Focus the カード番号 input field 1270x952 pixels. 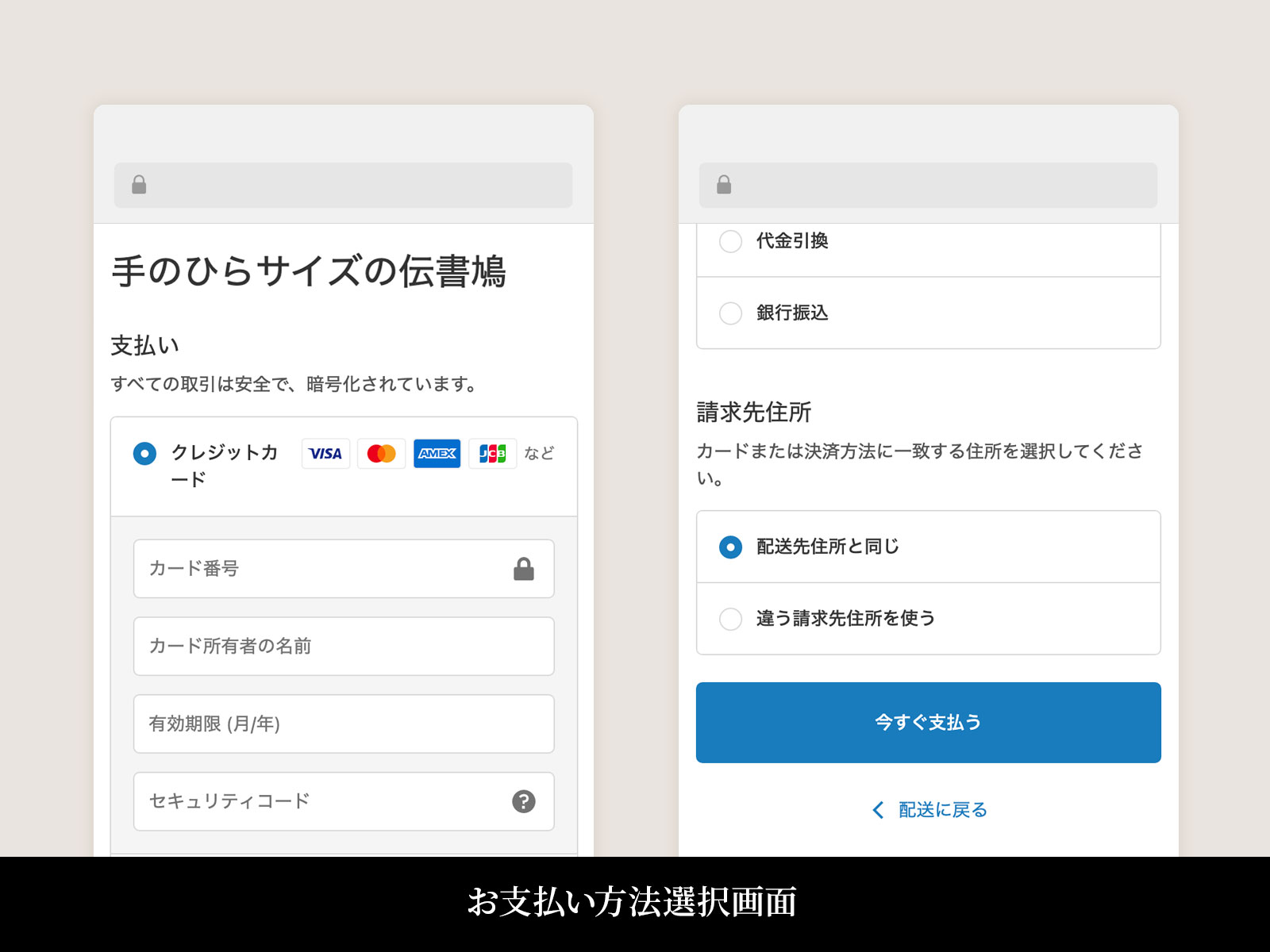[x=344, y=569]
